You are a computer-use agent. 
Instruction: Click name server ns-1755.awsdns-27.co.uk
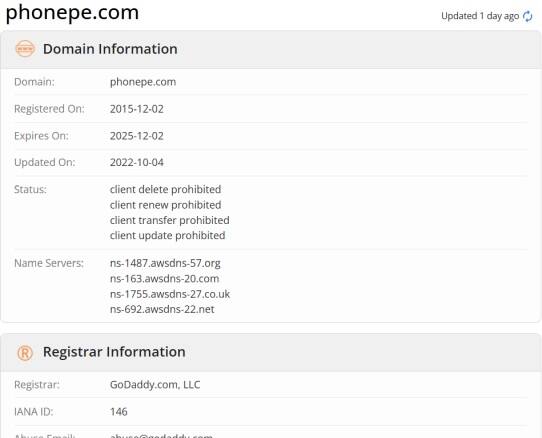pos(170,294)
